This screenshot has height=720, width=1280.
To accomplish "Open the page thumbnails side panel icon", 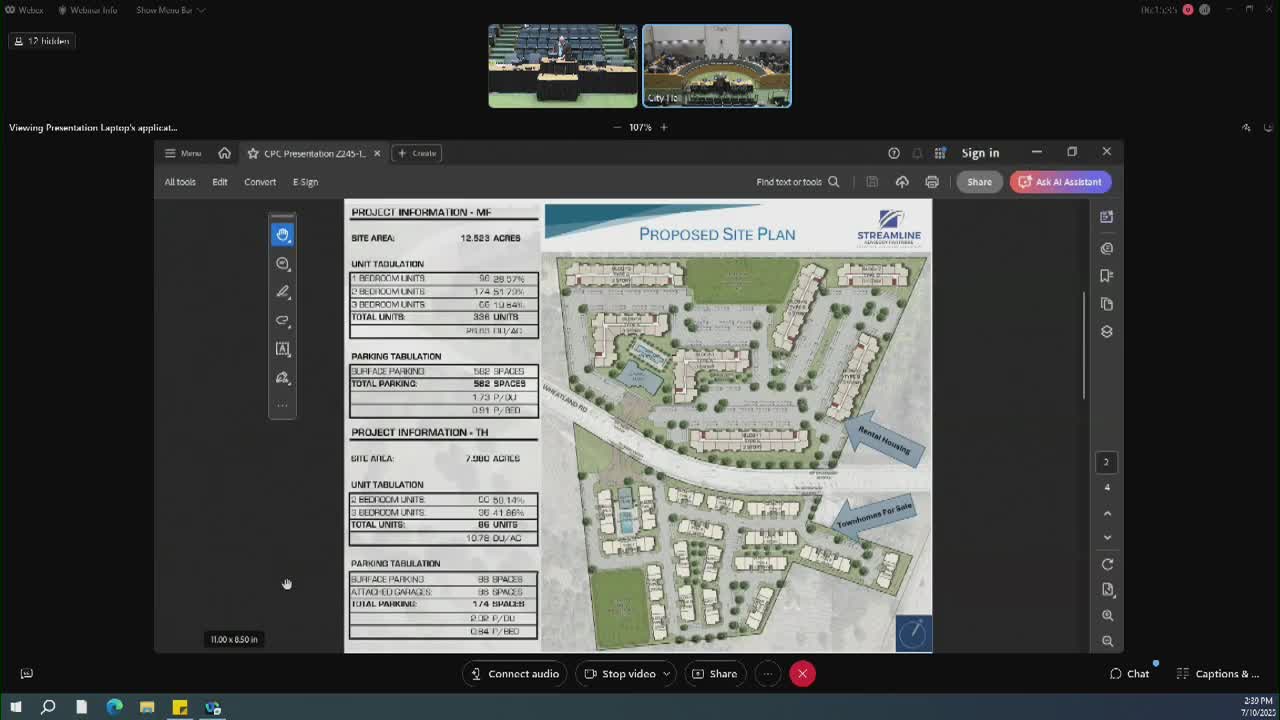I will click(x=1107, y=304).
